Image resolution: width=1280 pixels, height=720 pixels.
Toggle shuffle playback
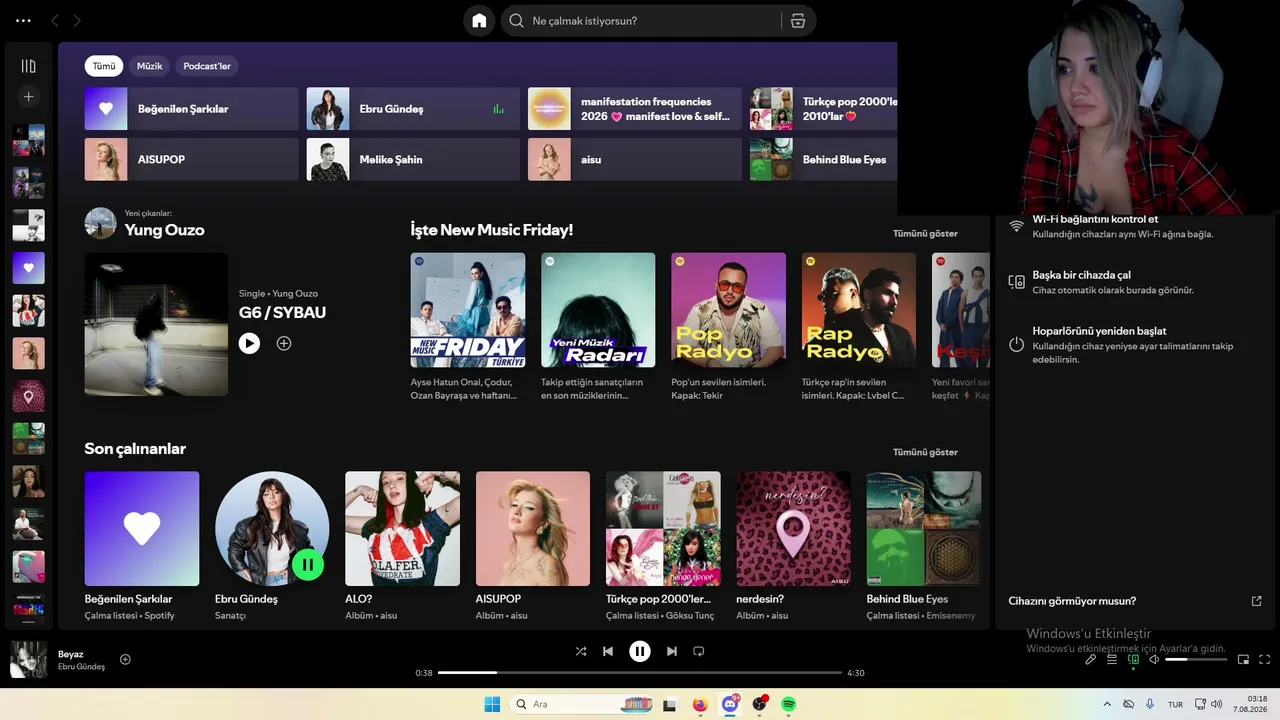581,651
